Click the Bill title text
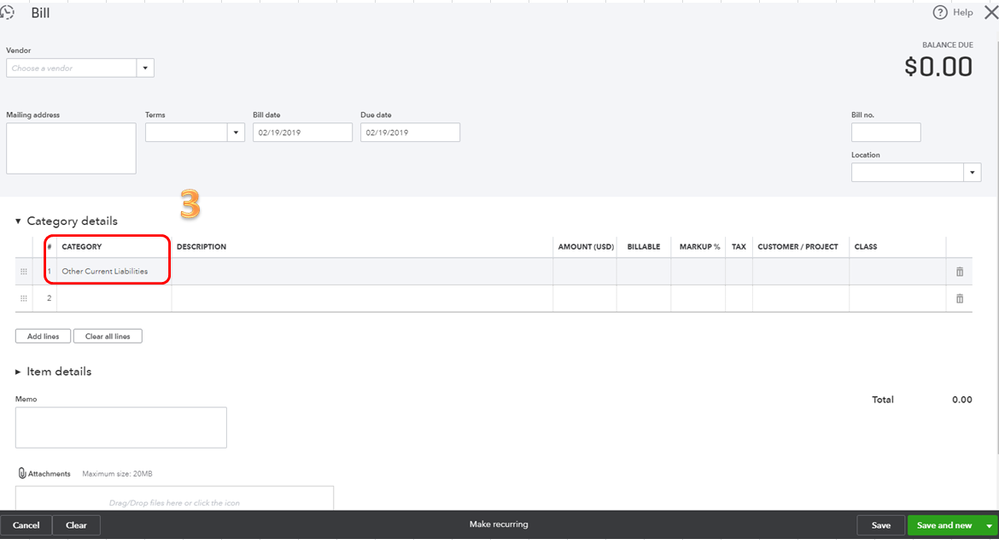This screenshot has height=540, width=999. [40, 13]
